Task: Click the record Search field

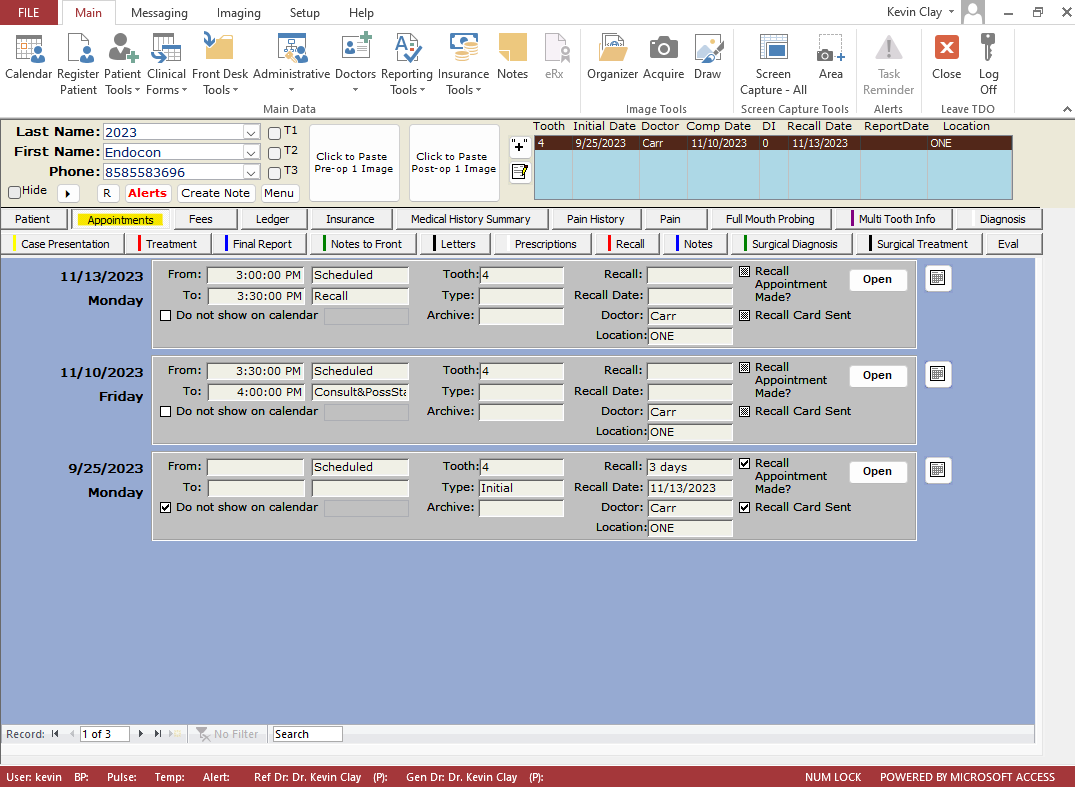Action: tap(307, 734)
